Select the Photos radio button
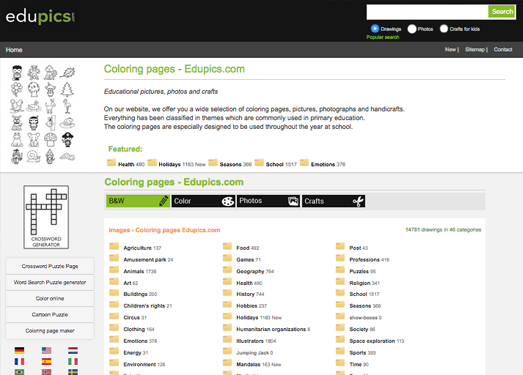The height and width of the screenshot is (375, 523). [x=412, y=29]
